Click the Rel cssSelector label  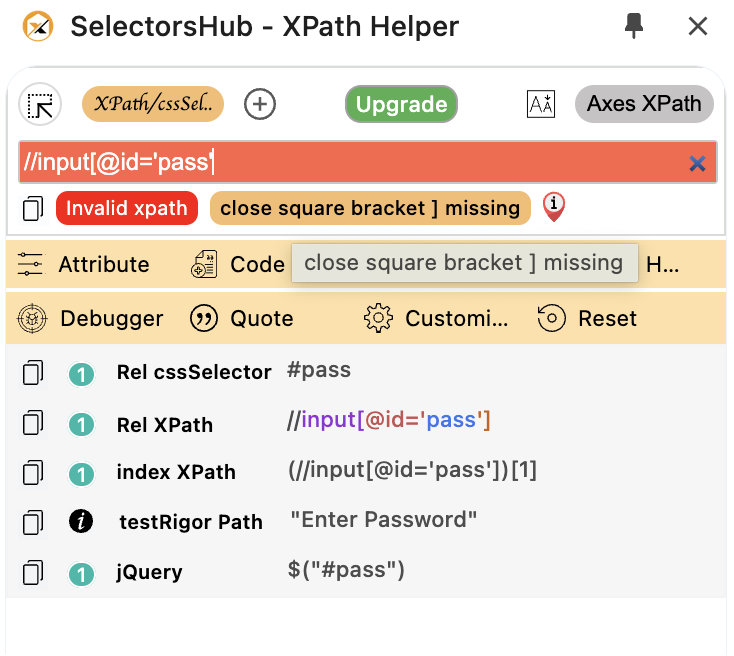coord(194,373)
